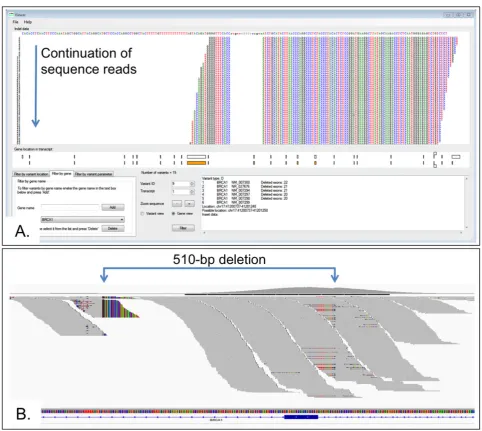Click the down arrow of variant details scrollbar

click(x=466, y=227)
